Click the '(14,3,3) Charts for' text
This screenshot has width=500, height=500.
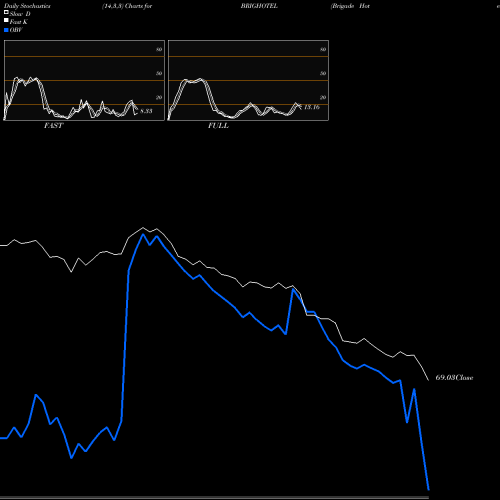[127, 6]
